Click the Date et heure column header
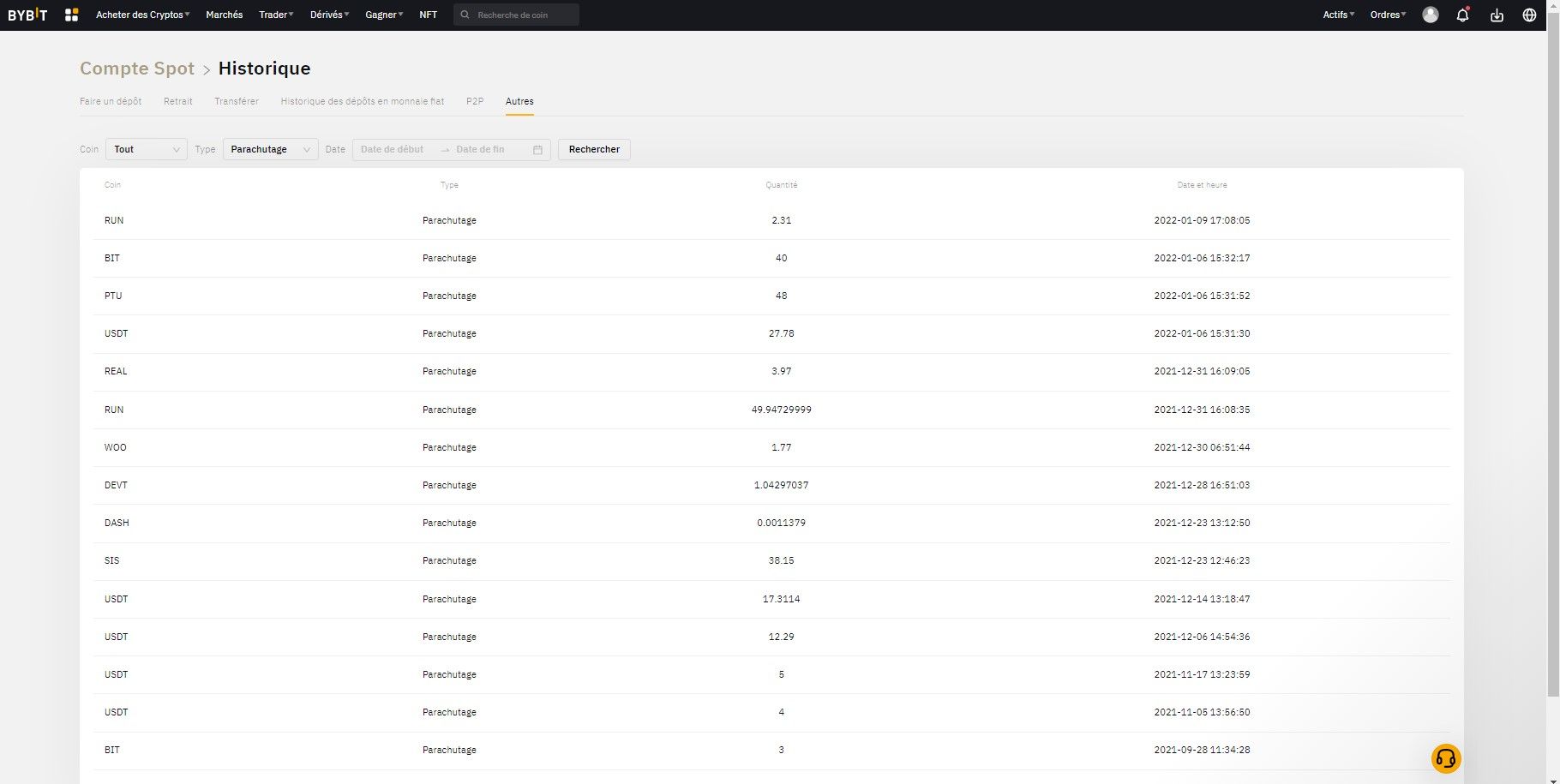 1202,185
